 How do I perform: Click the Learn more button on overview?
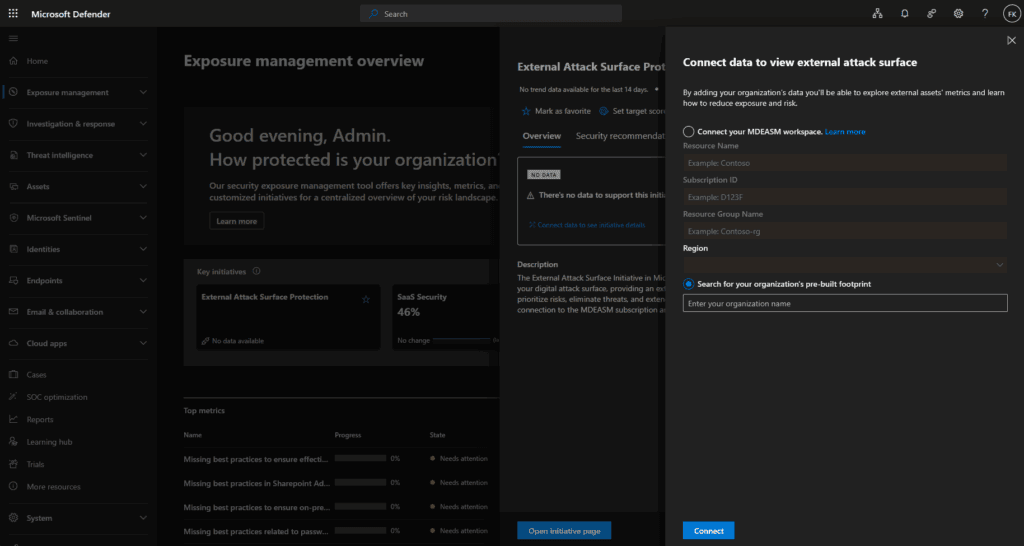(x=236, y=221)
